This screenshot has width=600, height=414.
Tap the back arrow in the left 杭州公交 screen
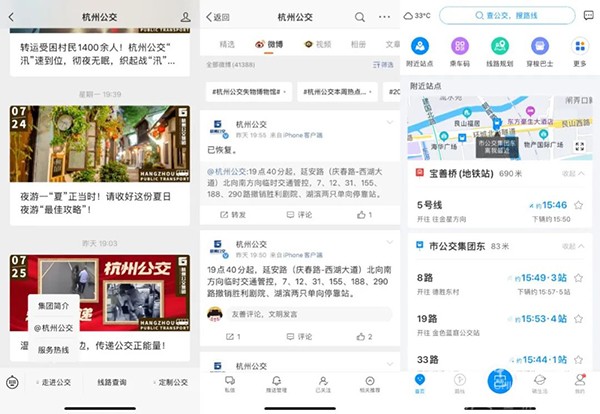click(11, 17)
